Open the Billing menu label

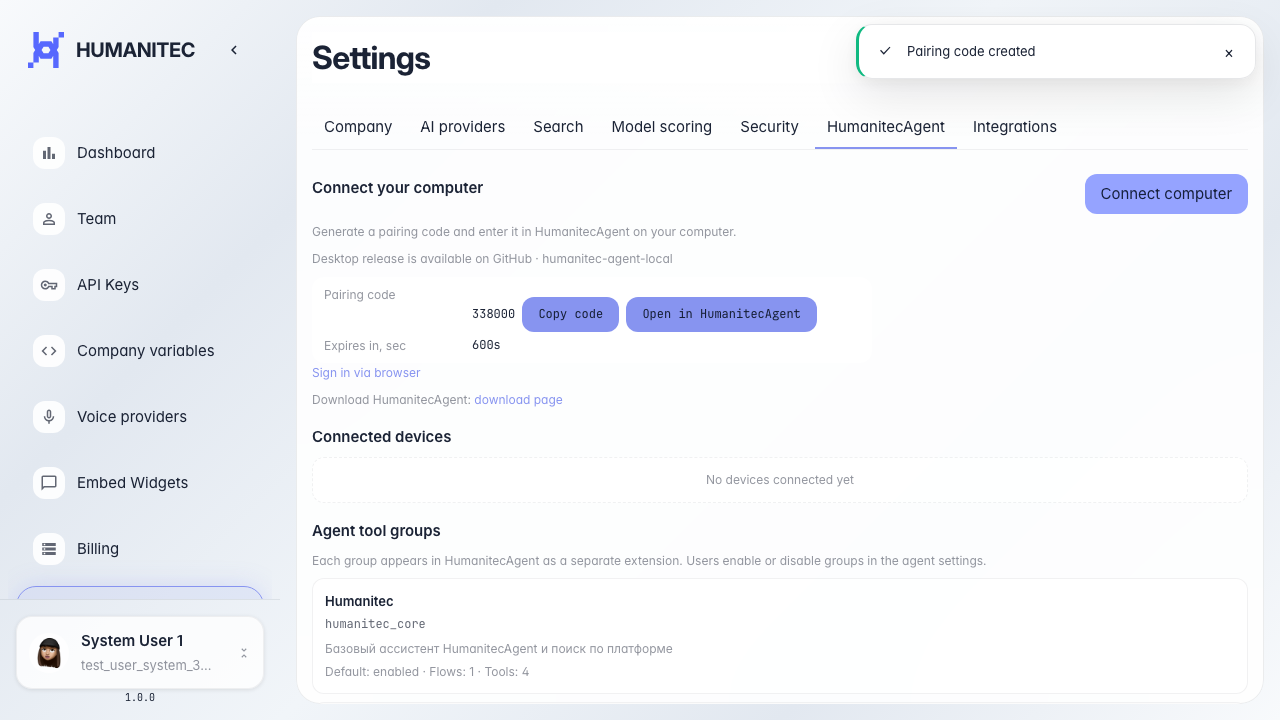click(x=98, y=549)
